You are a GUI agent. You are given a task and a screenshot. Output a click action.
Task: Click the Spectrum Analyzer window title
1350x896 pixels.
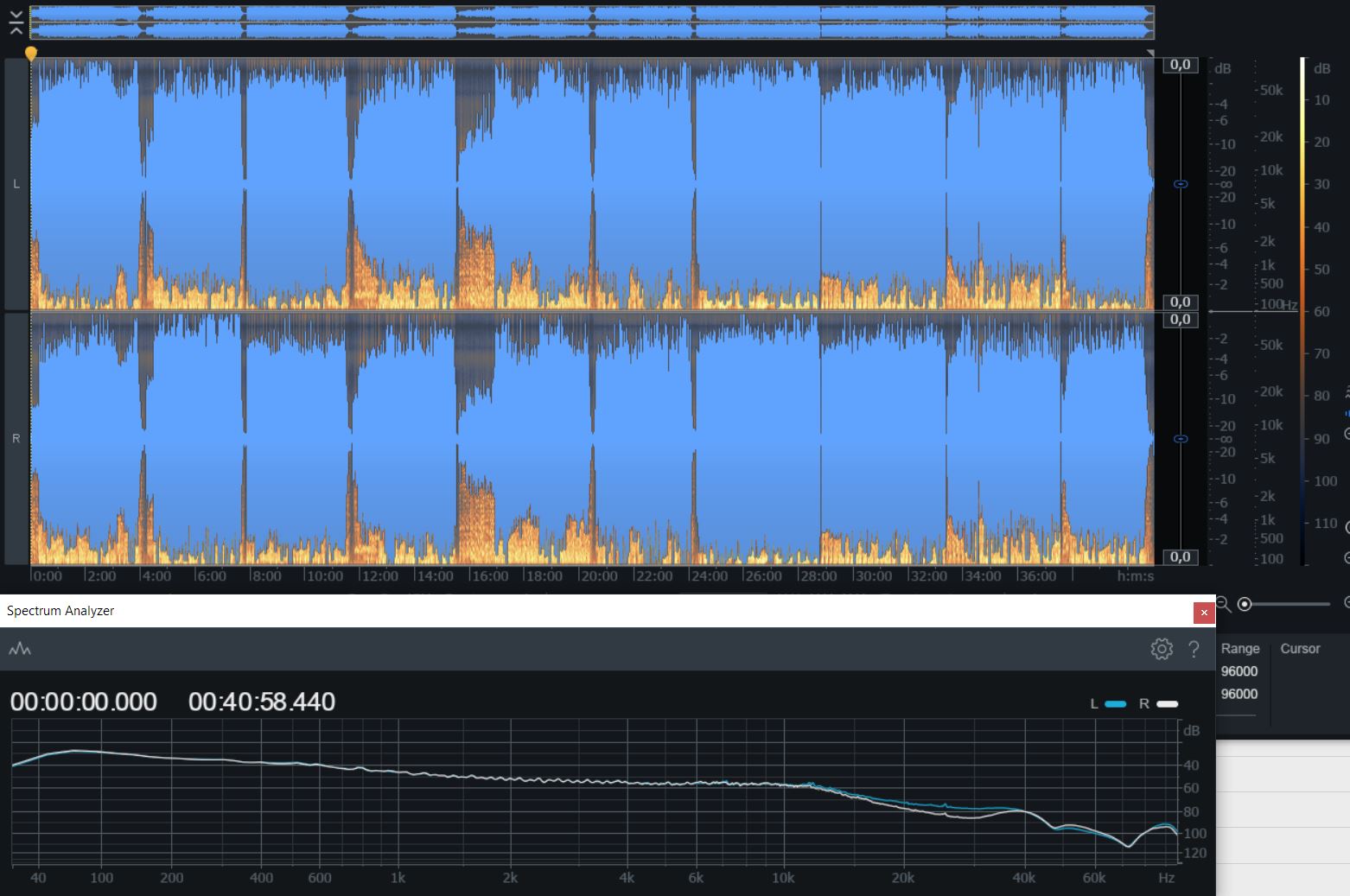point(60,611)
